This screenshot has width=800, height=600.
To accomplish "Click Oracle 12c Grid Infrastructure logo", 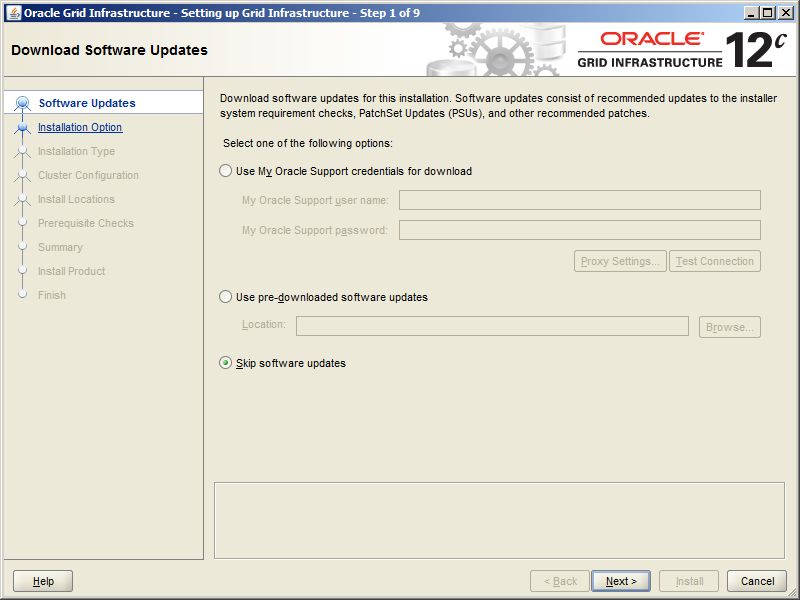I will (683, 50).
